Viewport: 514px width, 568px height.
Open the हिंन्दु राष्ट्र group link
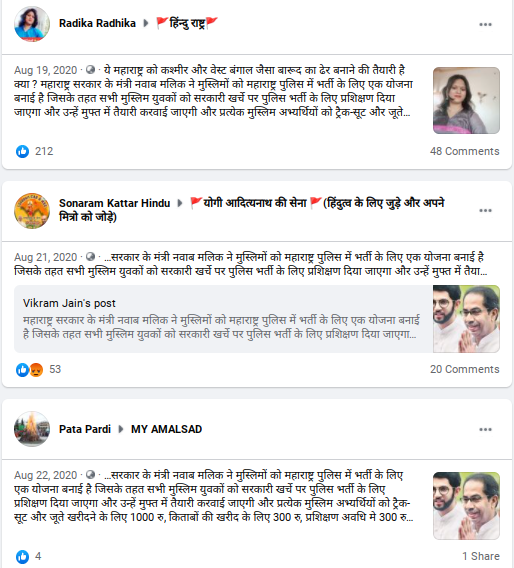[187, 23]
